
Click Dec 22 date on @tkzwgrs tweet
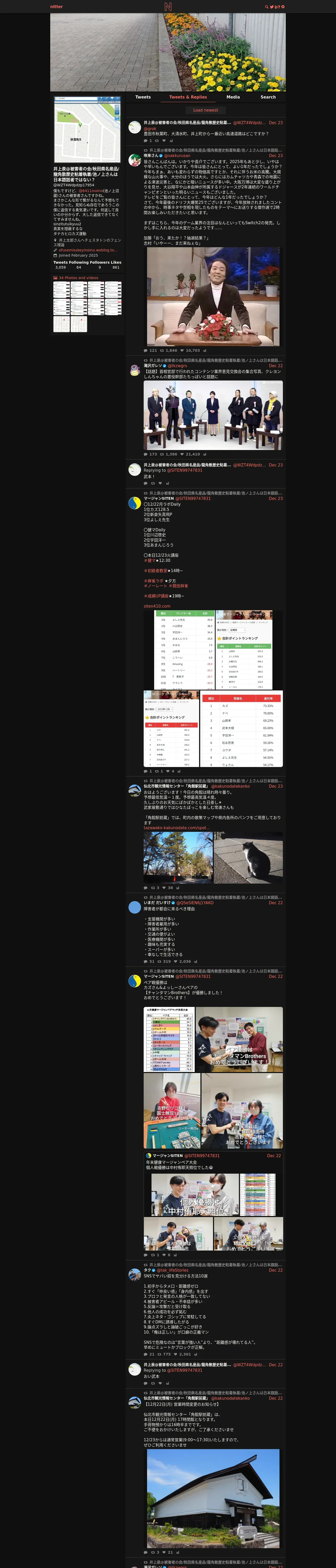[x=276, y=366]
